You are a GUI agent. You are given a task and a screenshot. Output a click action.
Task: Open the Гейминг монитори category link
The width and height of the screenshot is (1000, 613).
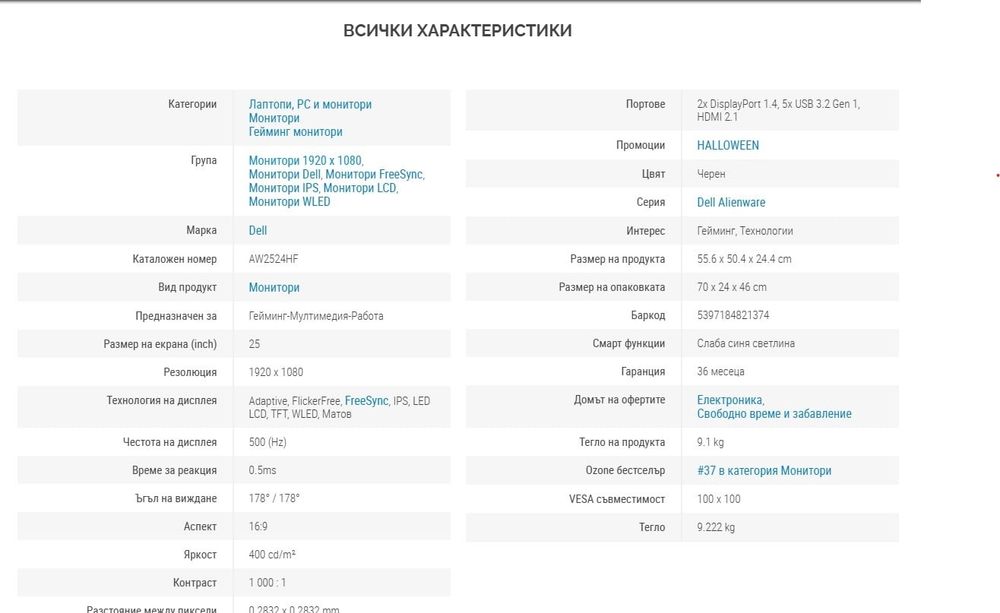pos(295,132)
